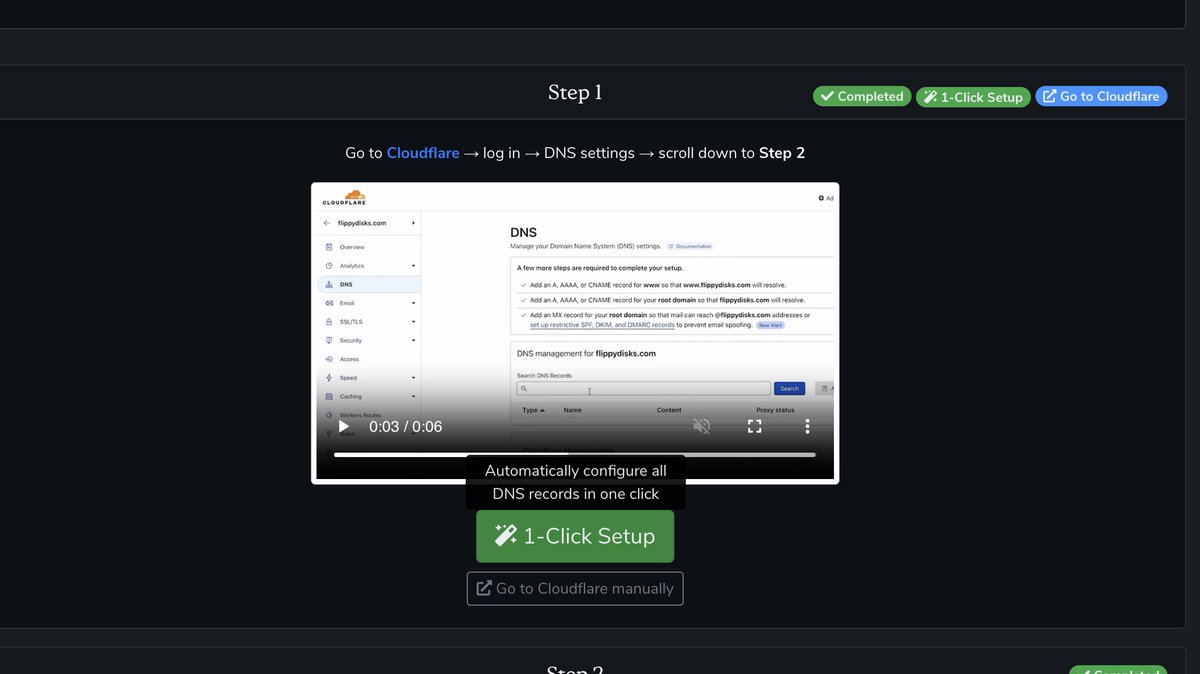Expand the flippydisks.com dropdown arrow in video
This screenshot has height=674, width=1200.
[x=413, y=223]
